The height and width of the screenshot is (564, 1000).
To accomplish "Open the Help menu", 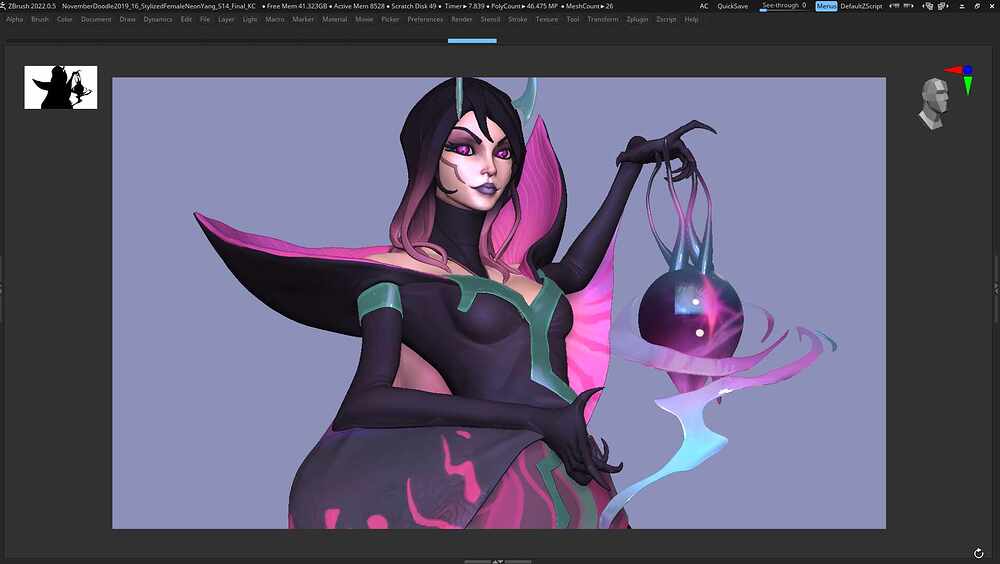I will coord(691,19).
